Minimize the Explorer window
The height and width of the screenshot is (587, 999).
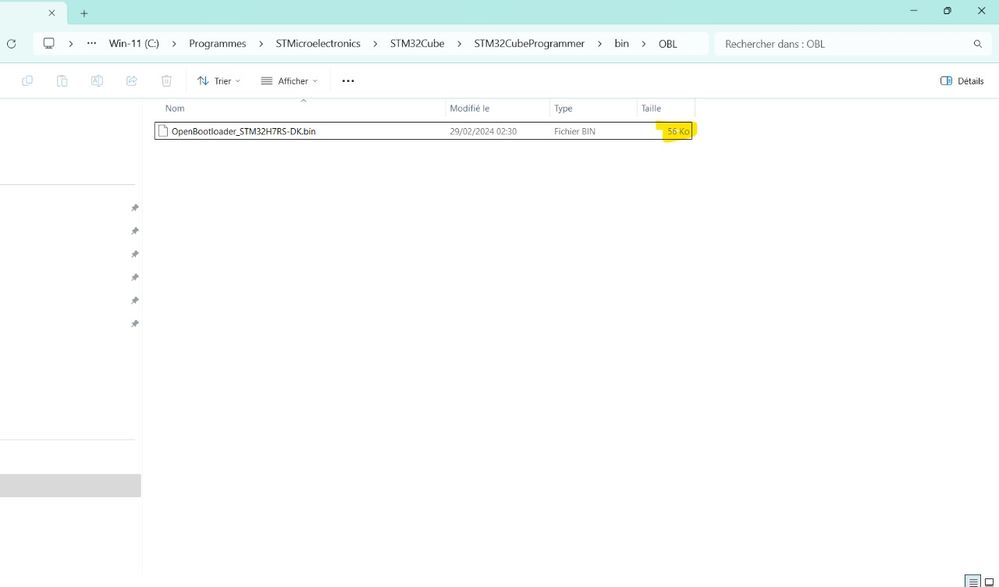[914, 11]
